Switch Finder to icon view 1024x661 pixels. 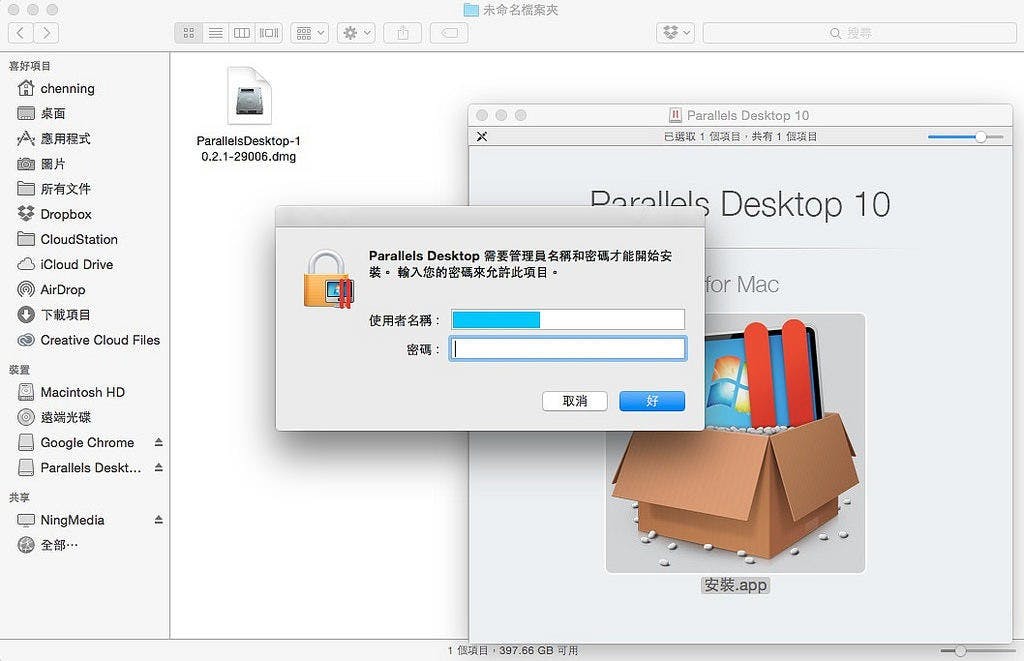[188, 33]
